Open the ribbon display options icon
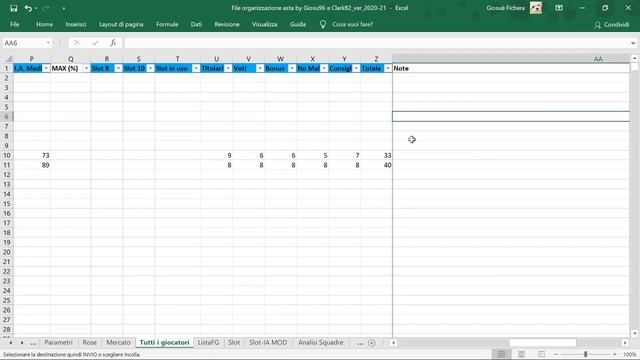 559,8
